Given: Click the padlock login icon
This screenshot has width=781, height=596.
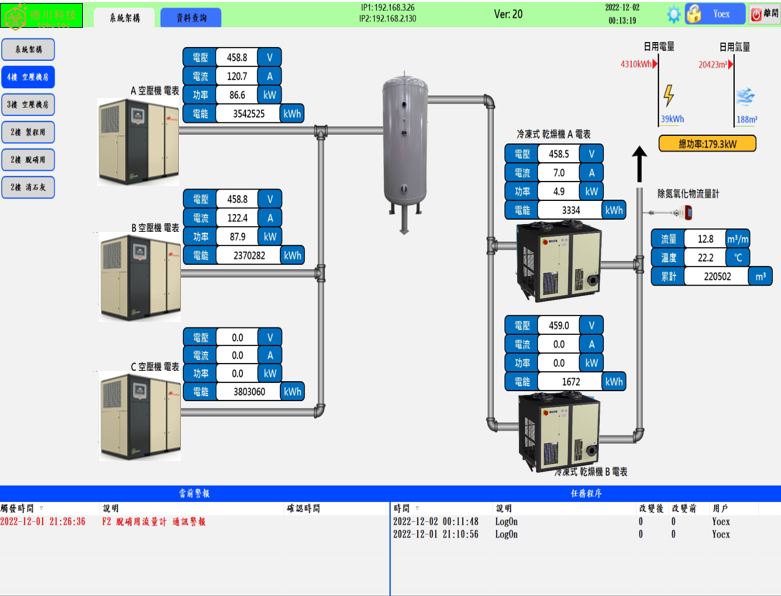Looking at the screenshot, I should coord(693,14).
